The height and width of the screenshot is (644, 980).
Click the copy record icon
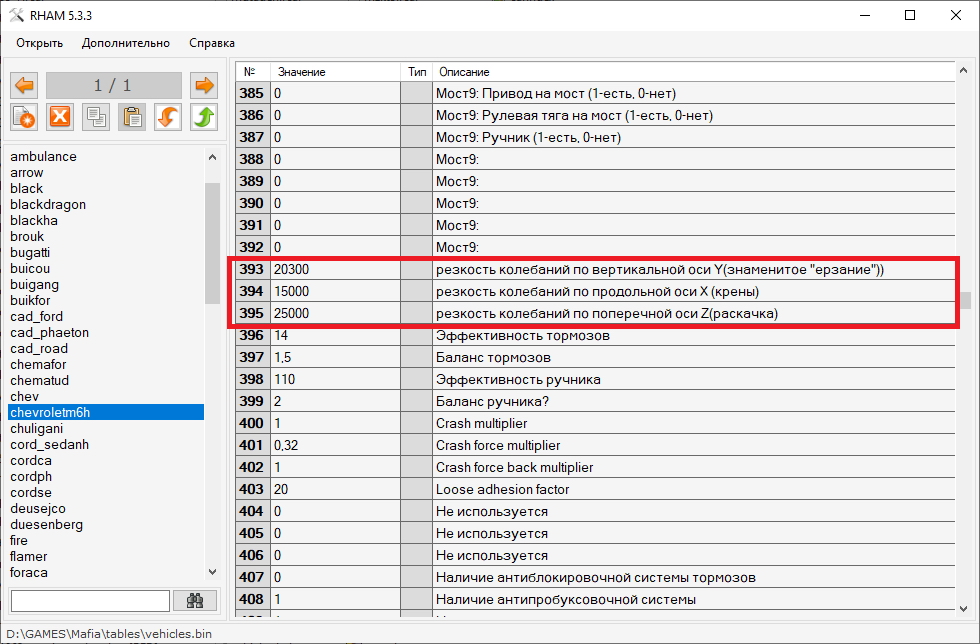click(x=96, y=117)
